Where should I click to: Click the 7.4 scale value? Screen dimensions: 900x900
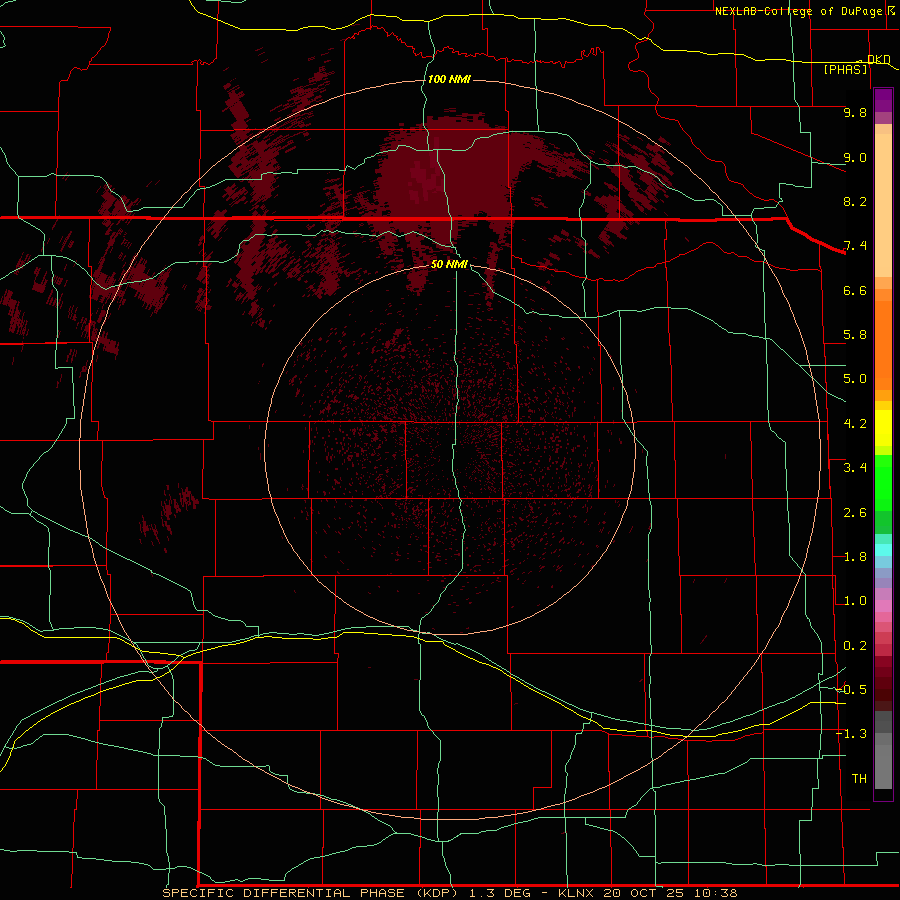pyautogui.click(x=855, y=246)
